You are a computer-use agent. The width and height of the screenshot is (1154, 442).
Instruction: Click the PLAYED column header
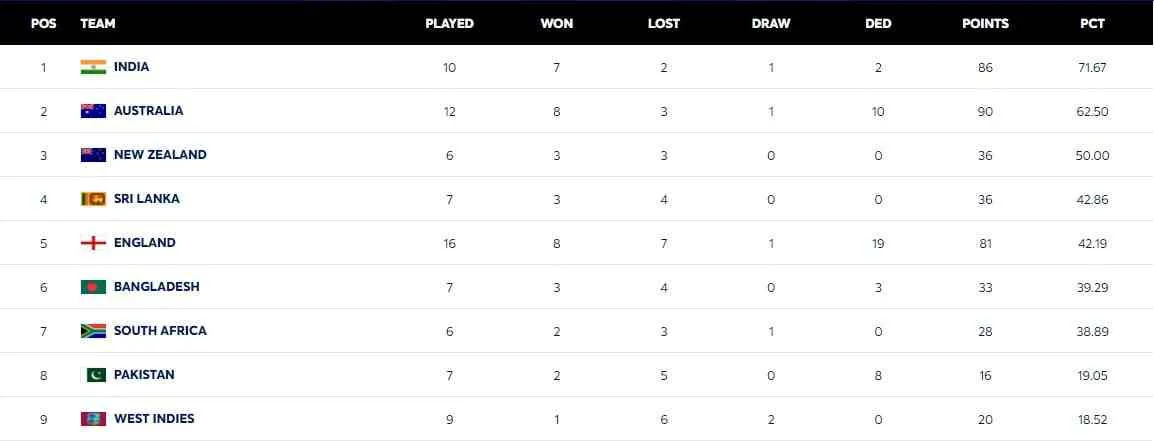pos(449,23)
